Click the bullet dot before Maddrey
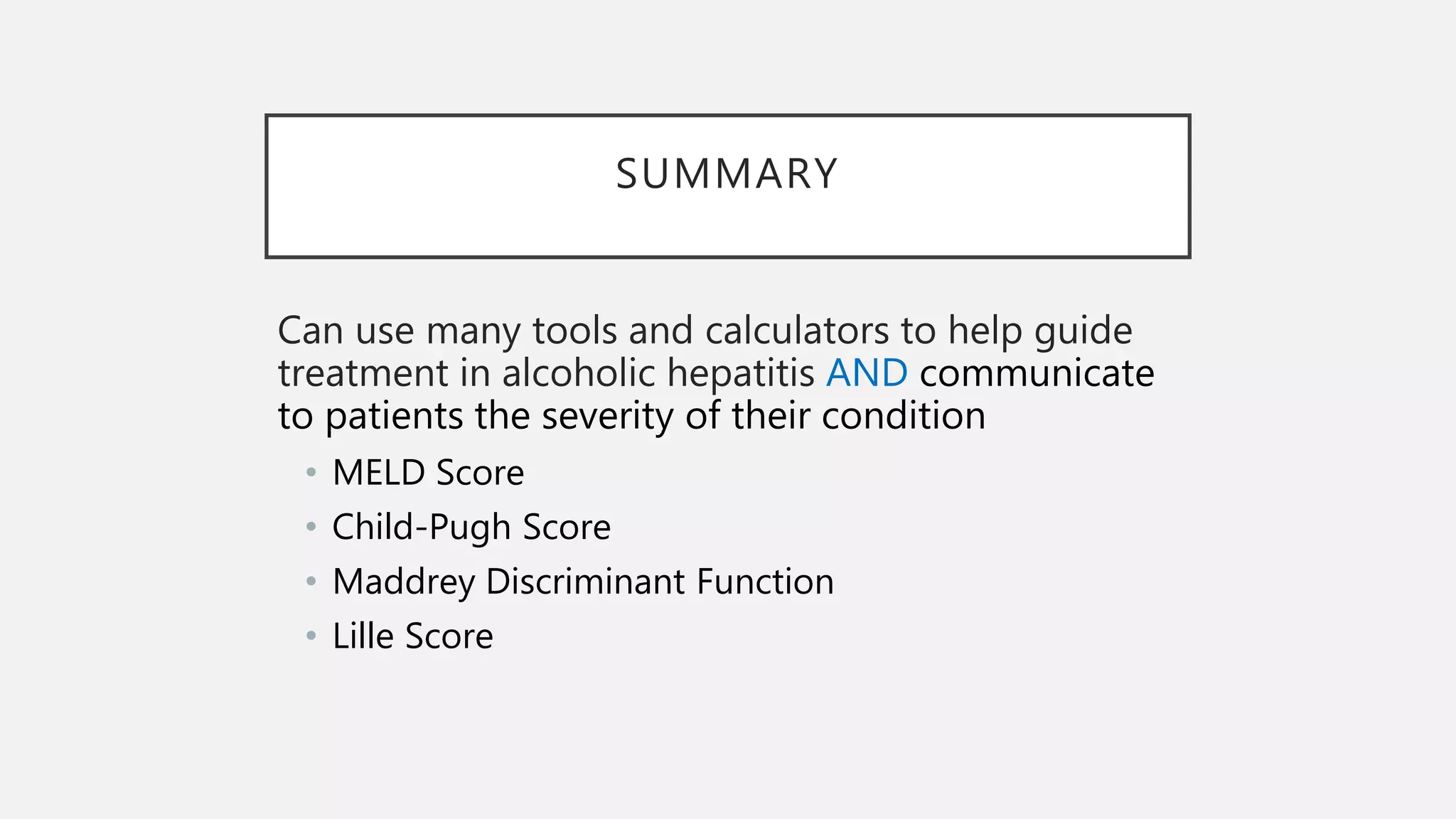Viewport: 1456px width, 819px height. pos(311,582)
